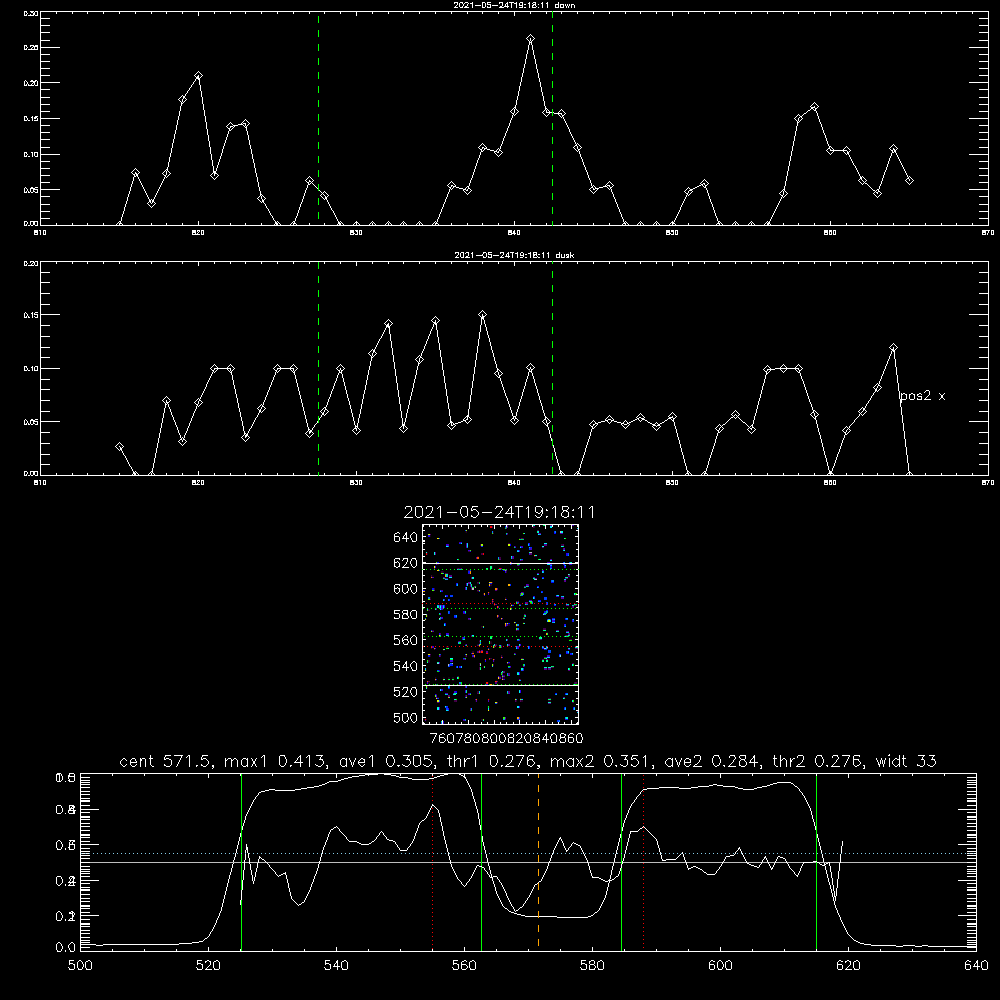The width and height of the screenshot is (1000, 1000).
Task: Click the 500 label on bottom plot x-axis
Action: [80, 966]
